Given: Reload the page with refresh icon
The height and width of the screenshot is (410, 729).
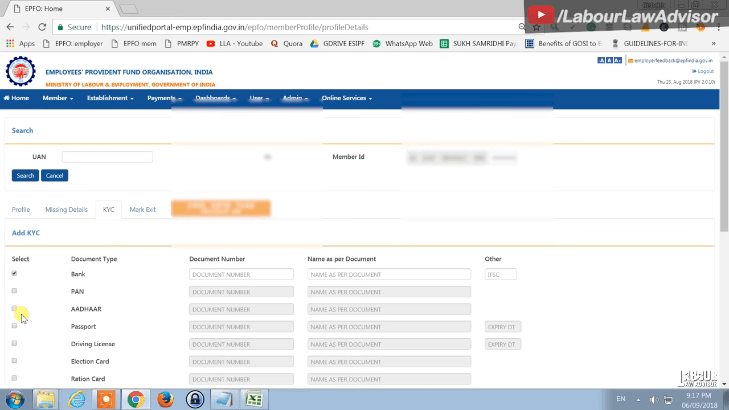Looking at the screenshot, I should pyautogui.click(x=42, y=27).
